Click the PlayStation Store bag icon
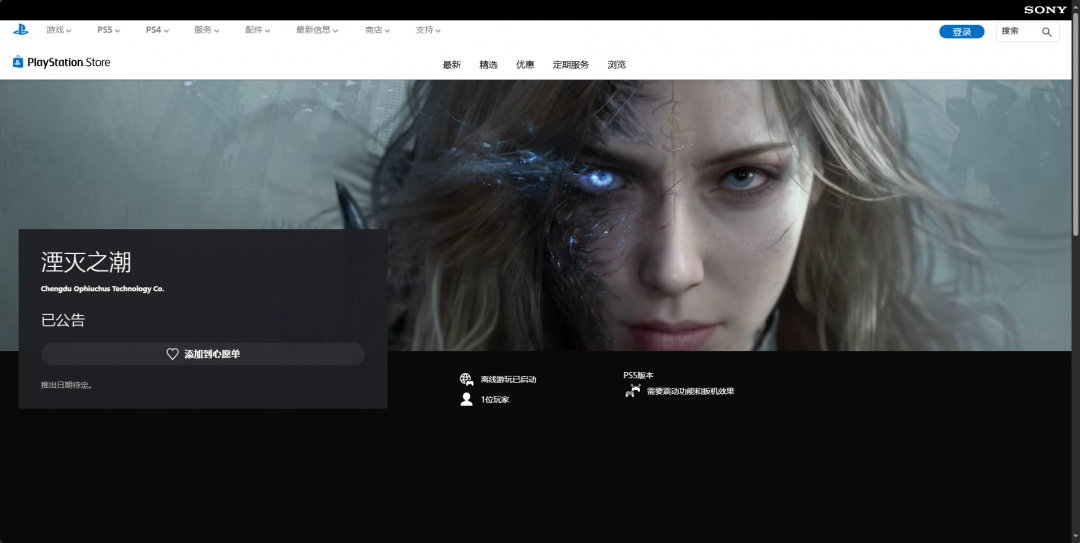 18,62
